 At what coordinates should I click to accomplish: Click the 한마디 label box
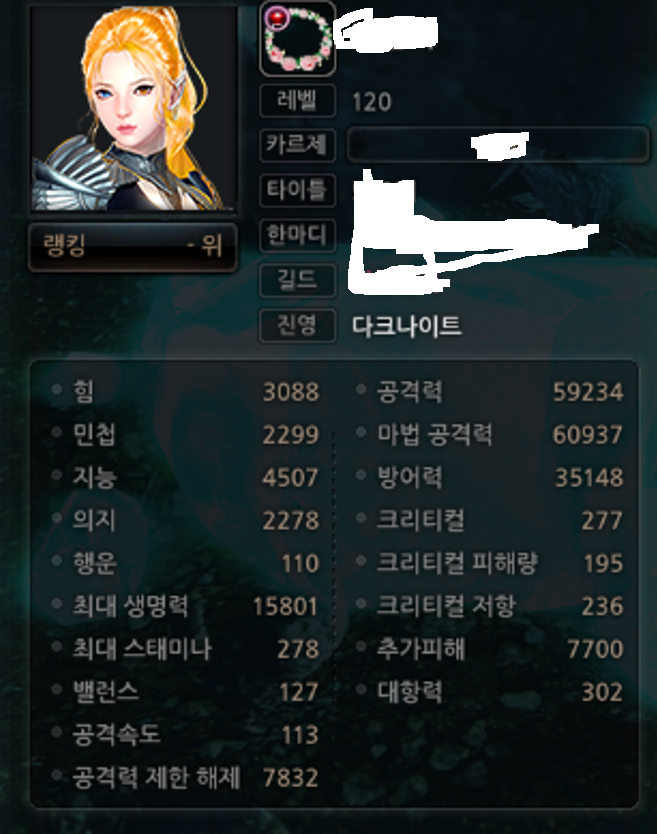[297, 235]
